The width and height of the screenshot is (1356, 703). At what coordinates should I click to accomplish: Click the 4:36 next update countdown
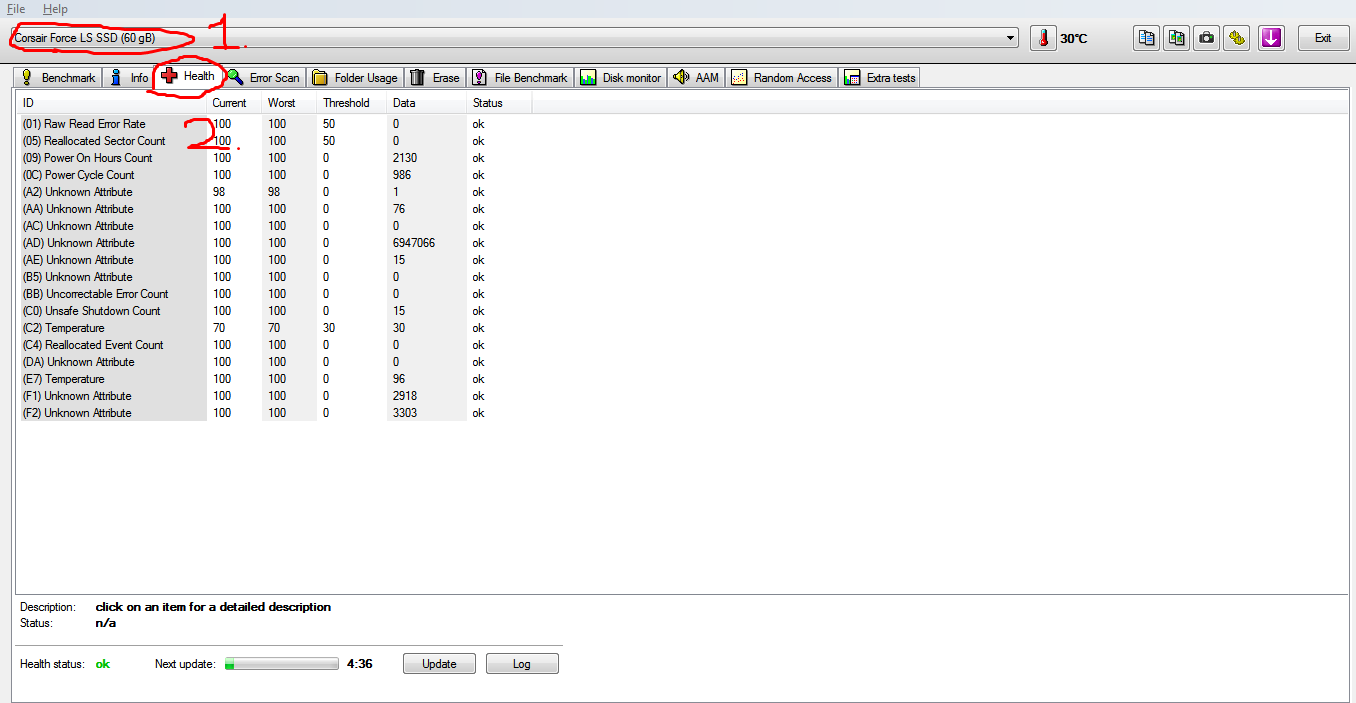(x=360, y=664)
